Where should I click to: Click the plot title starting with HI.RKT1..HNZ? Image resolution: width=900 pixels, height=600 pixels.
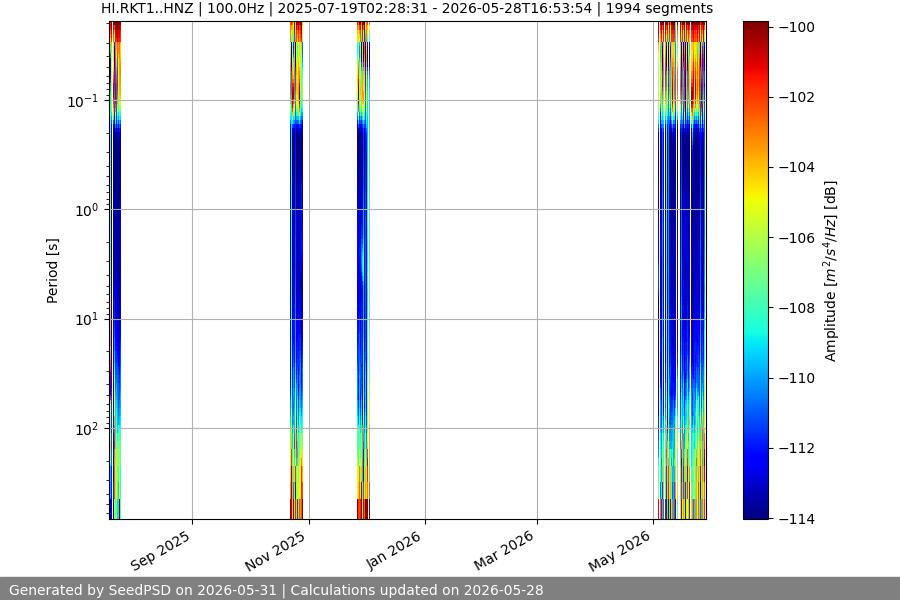point(407,9)
